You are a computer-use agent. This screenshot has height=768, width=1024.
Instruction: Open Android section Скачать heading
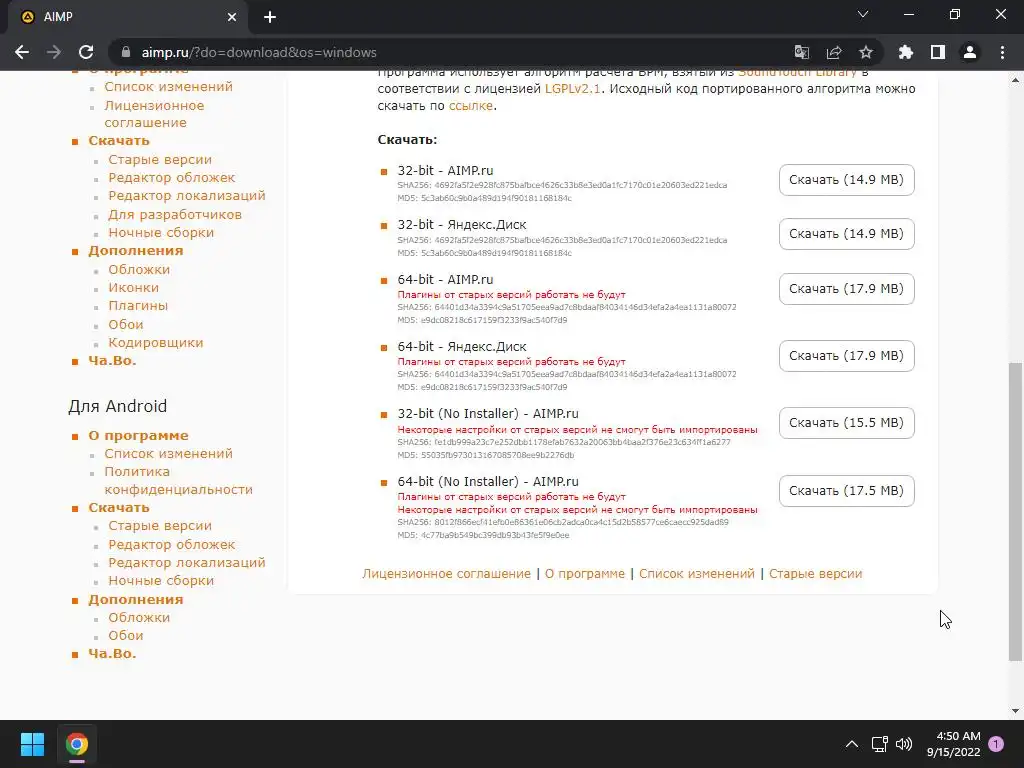click(119, 507)
